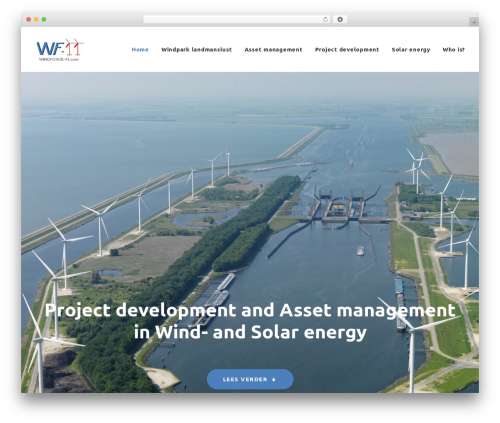
Task: Click the Who is? menu item
Action: [x=453, y=50]
